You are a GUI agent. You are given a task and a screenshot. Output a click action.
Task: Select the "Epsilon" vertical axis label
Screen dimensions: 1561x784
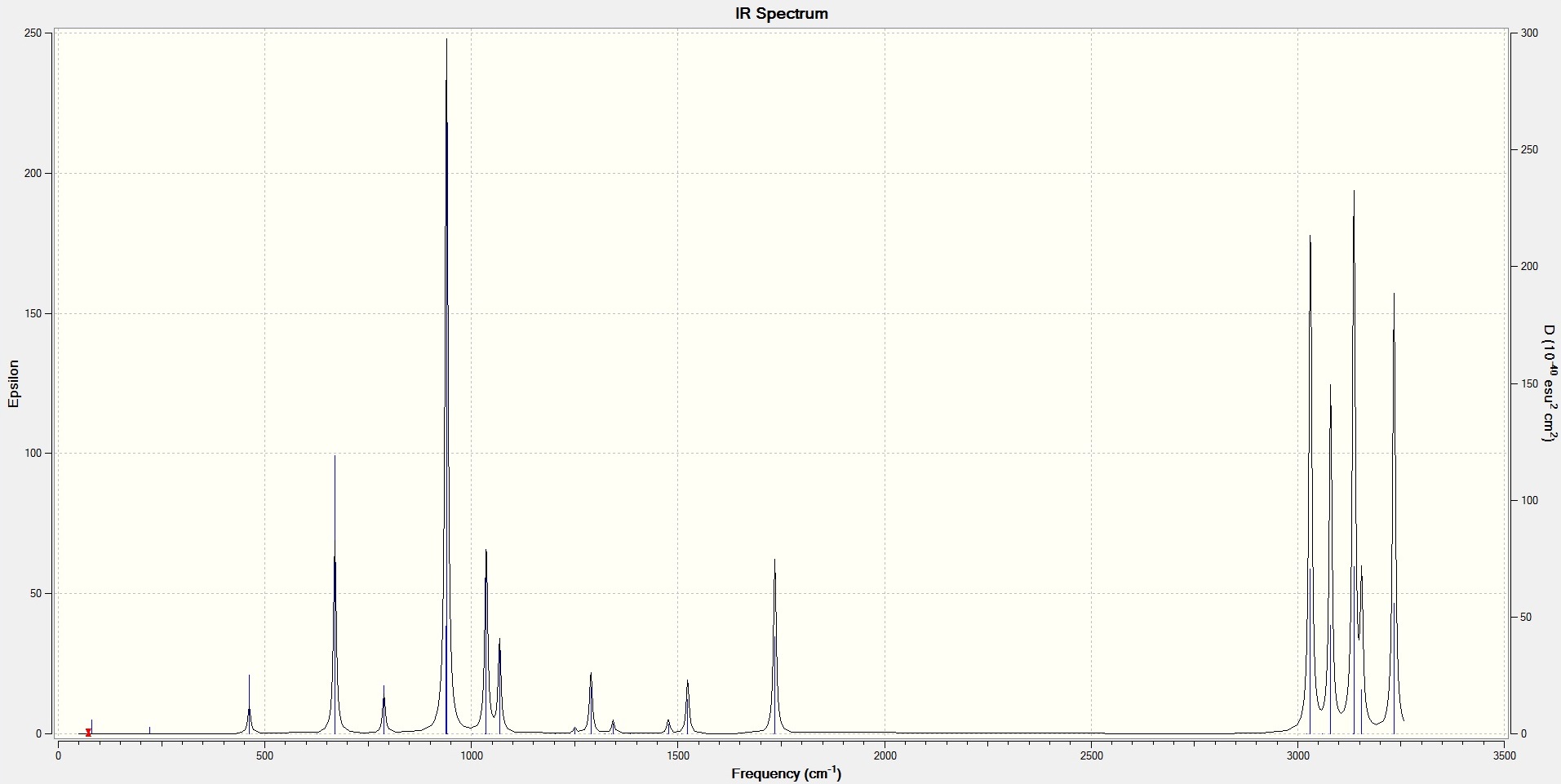click(13, 383)
